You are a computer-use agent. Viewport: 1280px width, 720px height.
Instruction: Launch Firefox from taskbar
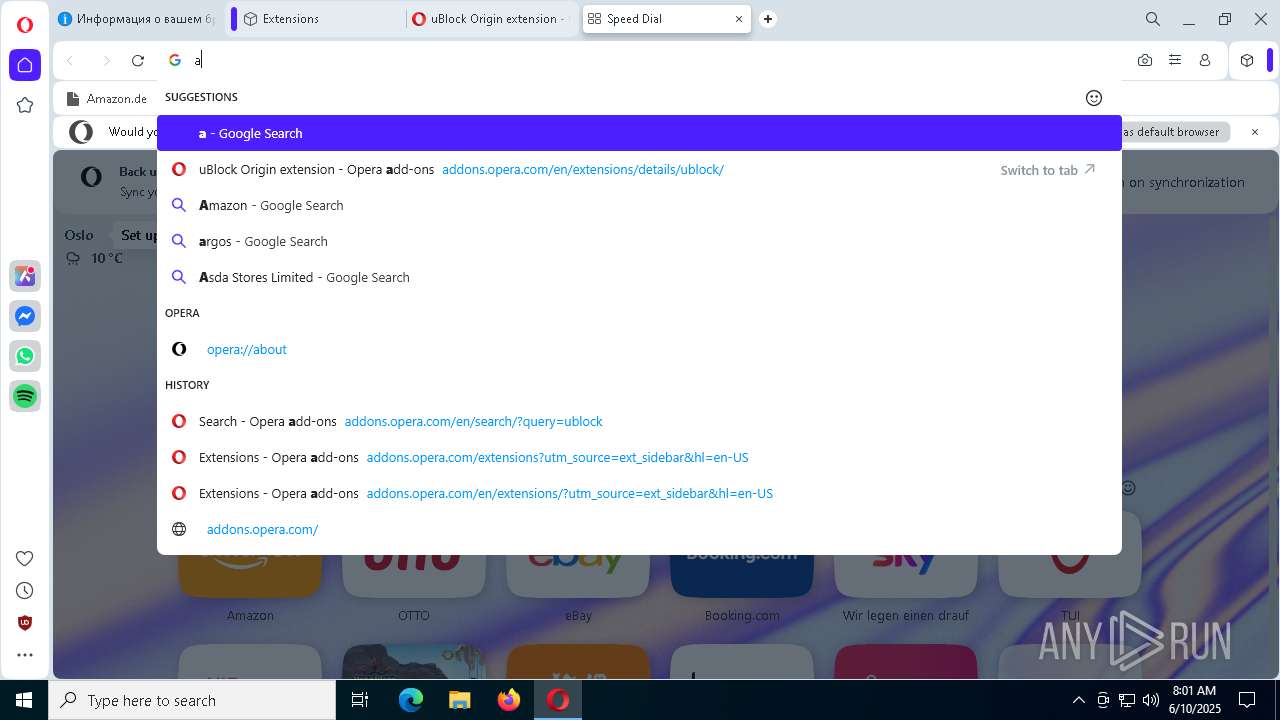coord(508,700)
